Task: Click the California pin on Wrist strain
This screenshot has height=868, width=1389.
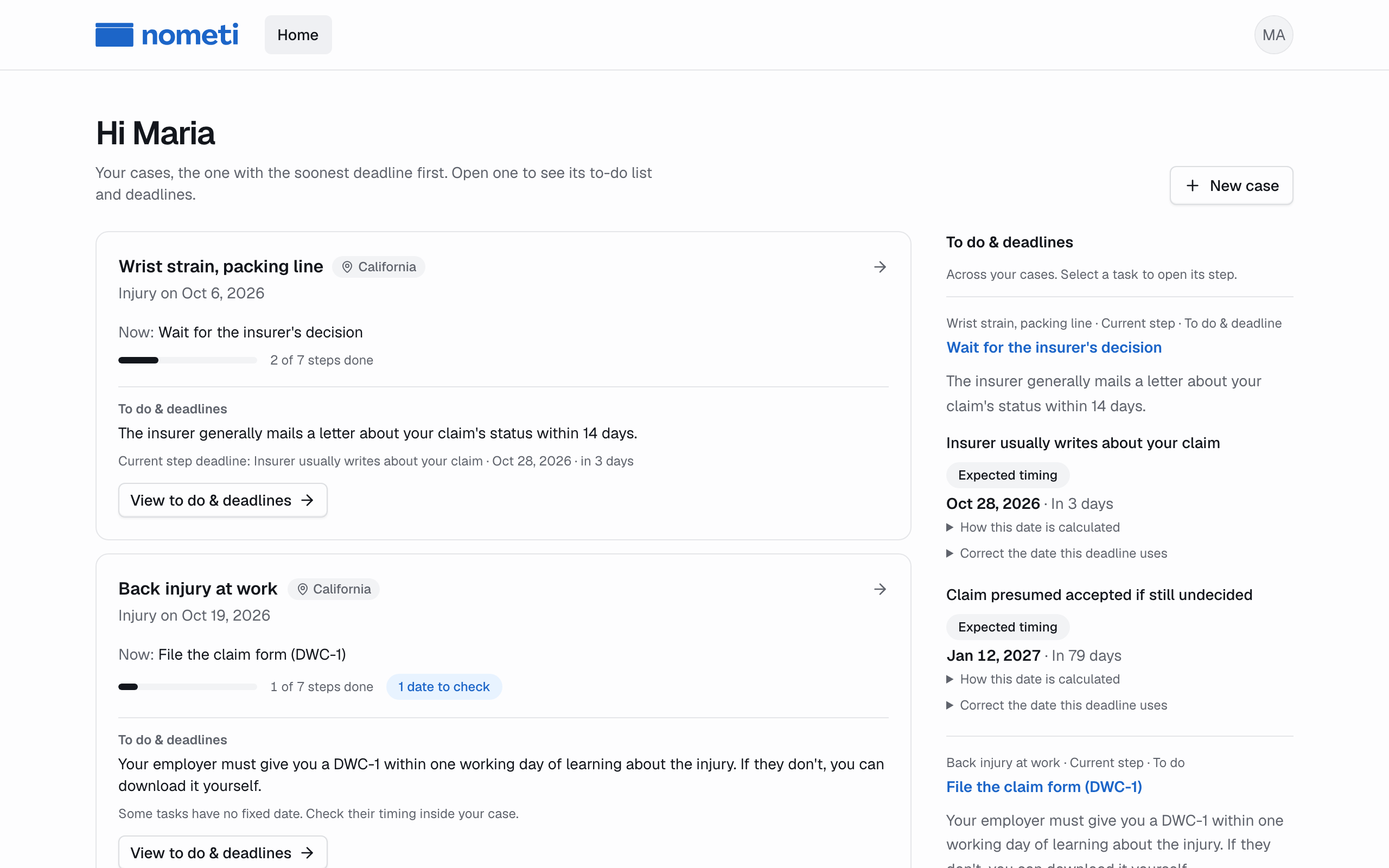Action: 378,267
